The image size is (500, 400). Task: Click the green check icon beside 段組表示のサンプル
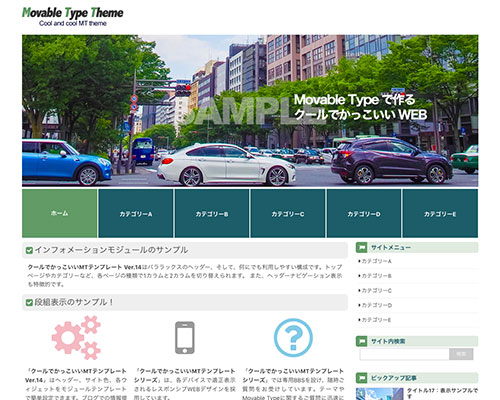[29, 302]
